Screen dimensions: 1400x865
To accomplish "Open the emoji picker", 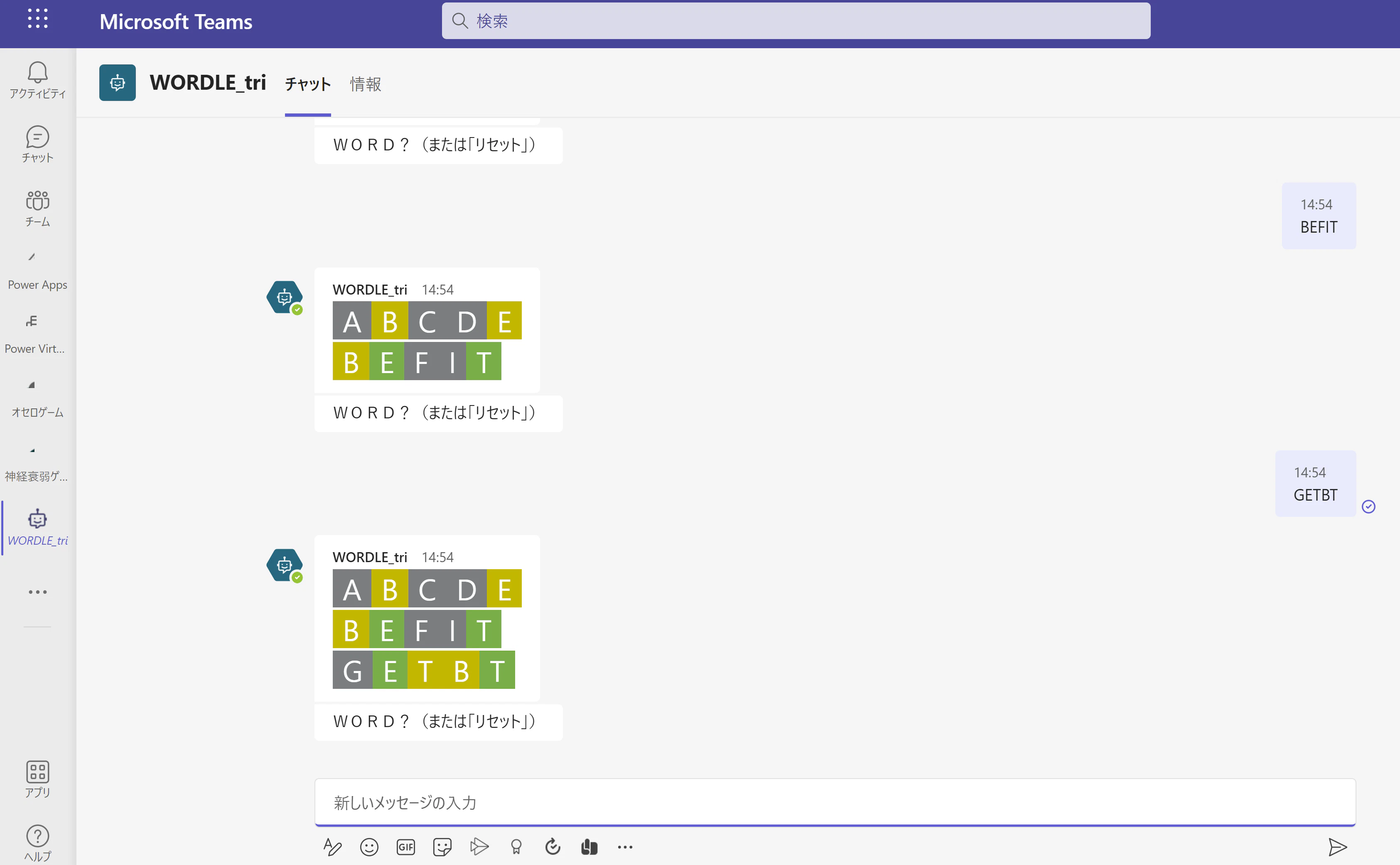I will coord(369,847).
